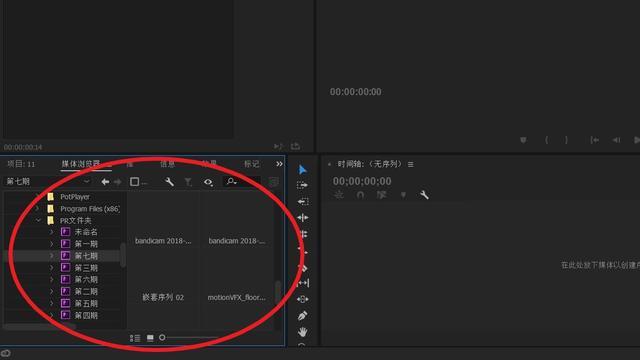This screenshot has height=360, width=640.
Task: Select the Pen tool
Action: (x=302, y=316)
